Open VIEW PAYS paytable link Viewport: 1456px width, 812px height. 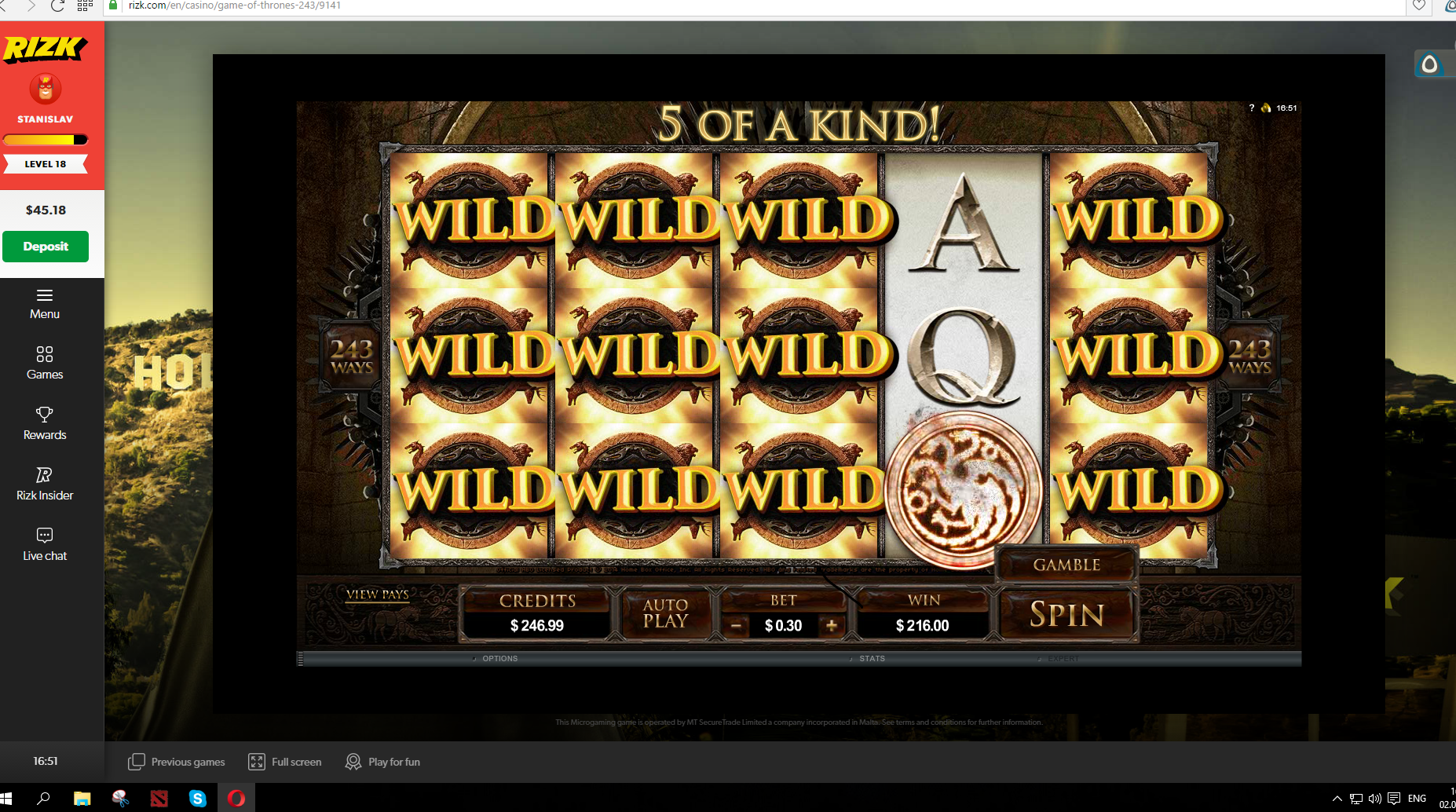pos(378,594)
